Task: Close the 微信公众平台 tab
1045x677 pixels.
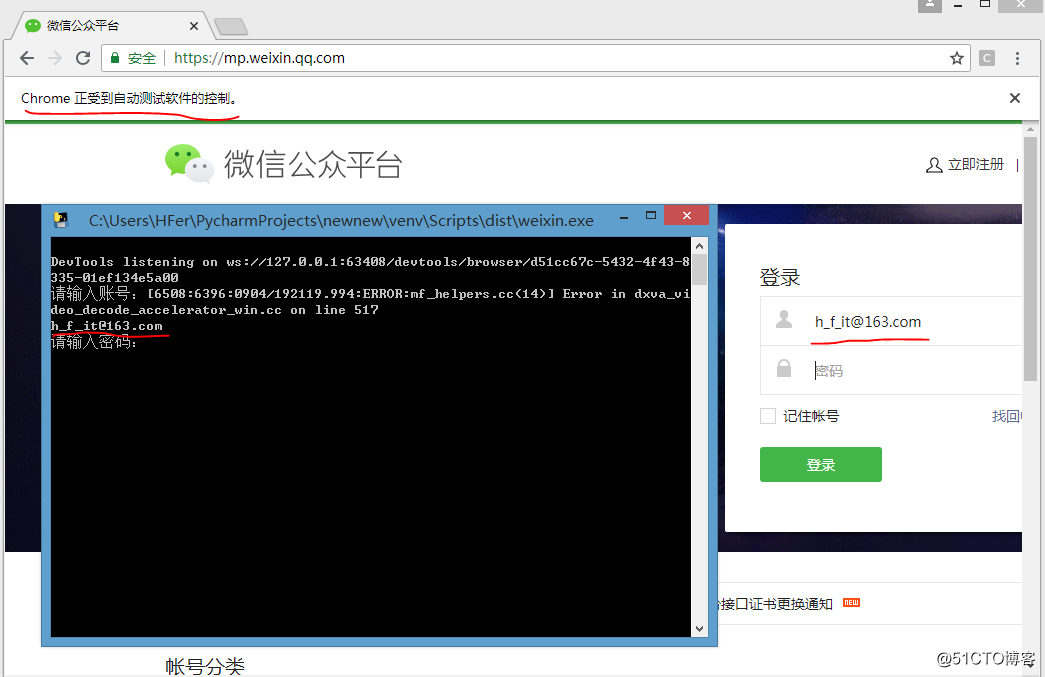Action: tap(194, 26)
